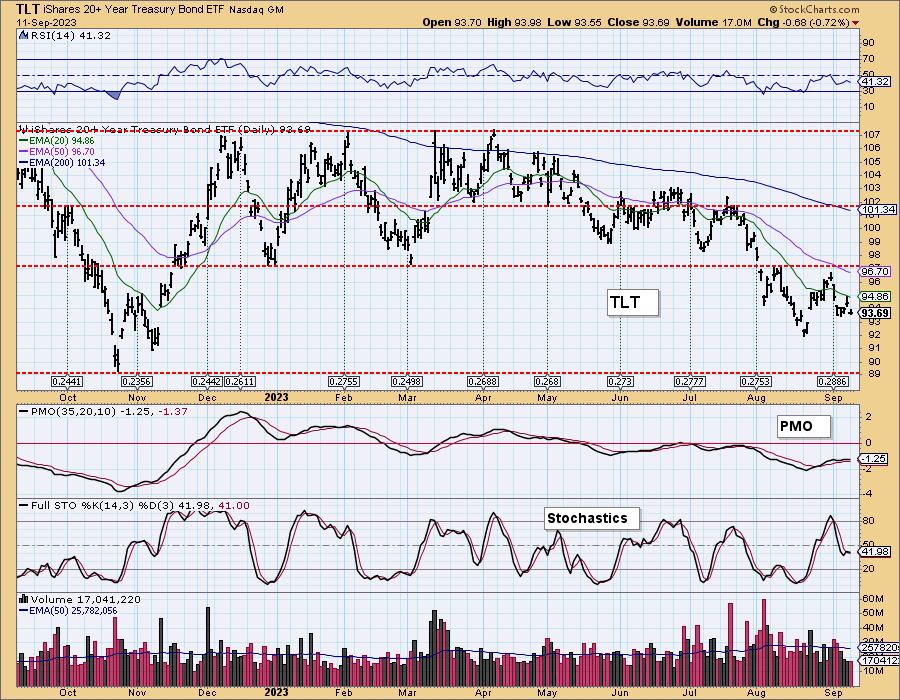
Task: Click the 0.2688 yield label near Apr
Action: click(x=483, y=382)
